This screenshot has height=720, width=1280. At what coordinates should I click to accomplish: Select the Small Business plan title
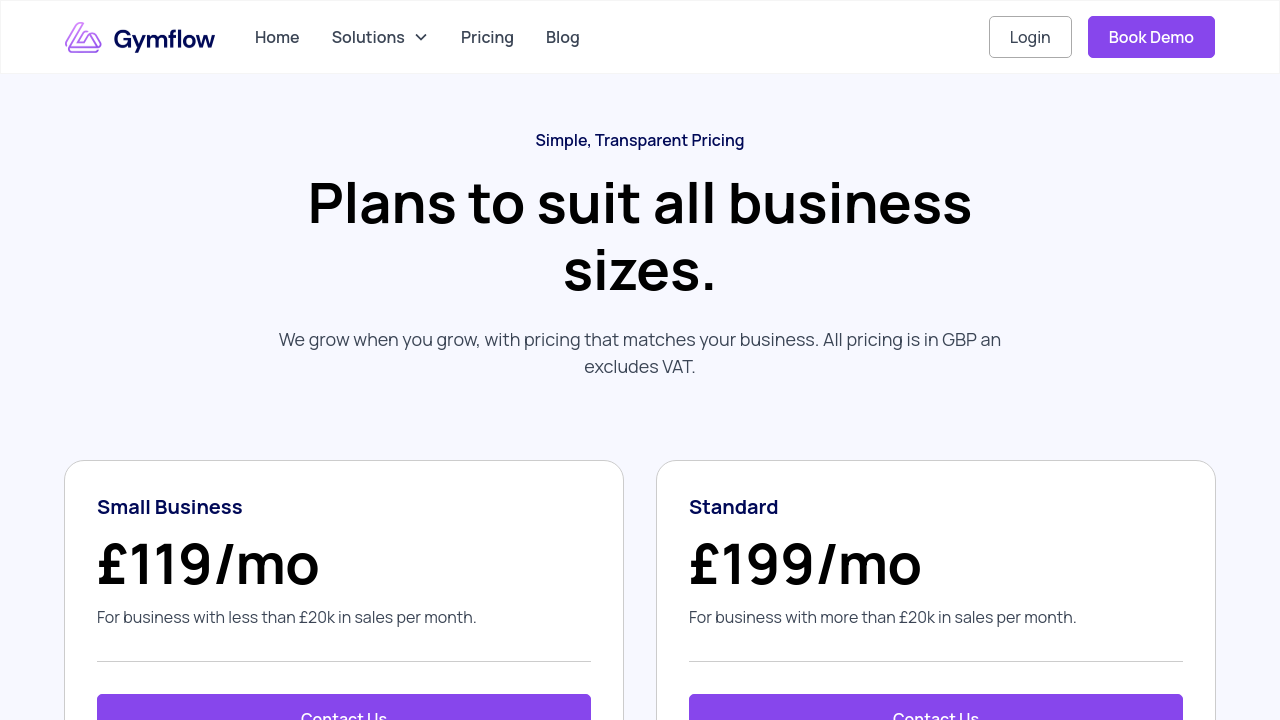coord(170,507)
